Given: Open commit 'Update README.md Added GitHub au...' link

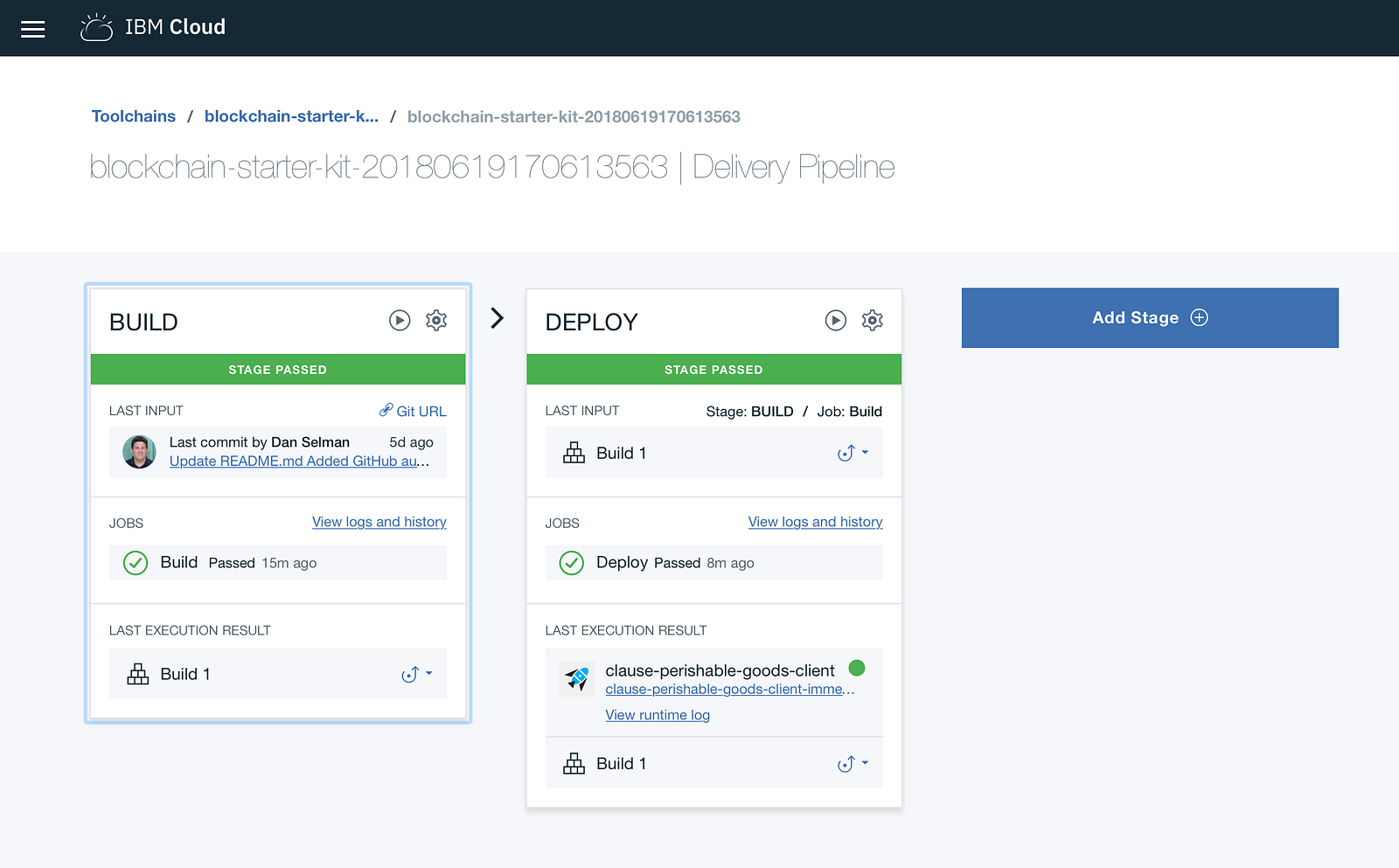Looking at the screenshot, I should click(299, 462).
